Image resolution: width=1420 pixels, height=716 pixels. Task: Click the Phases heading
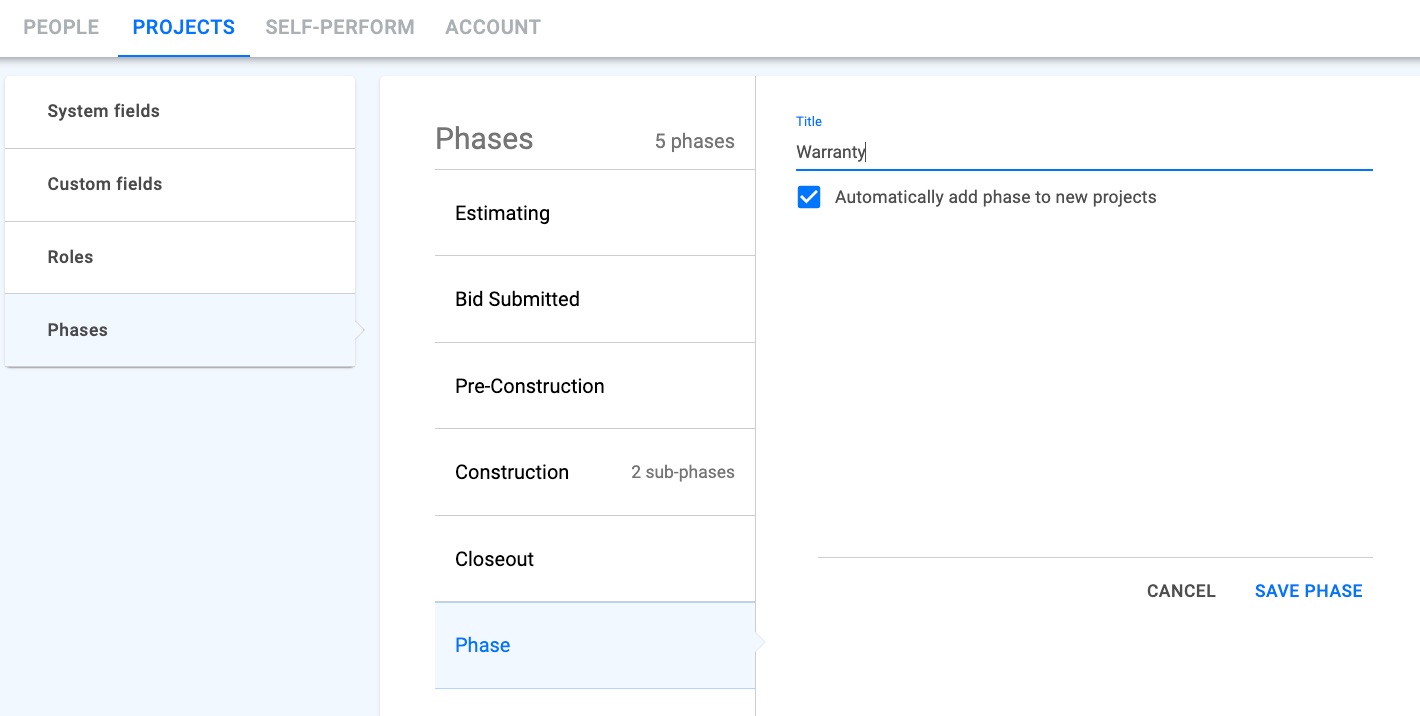point(484,139)
